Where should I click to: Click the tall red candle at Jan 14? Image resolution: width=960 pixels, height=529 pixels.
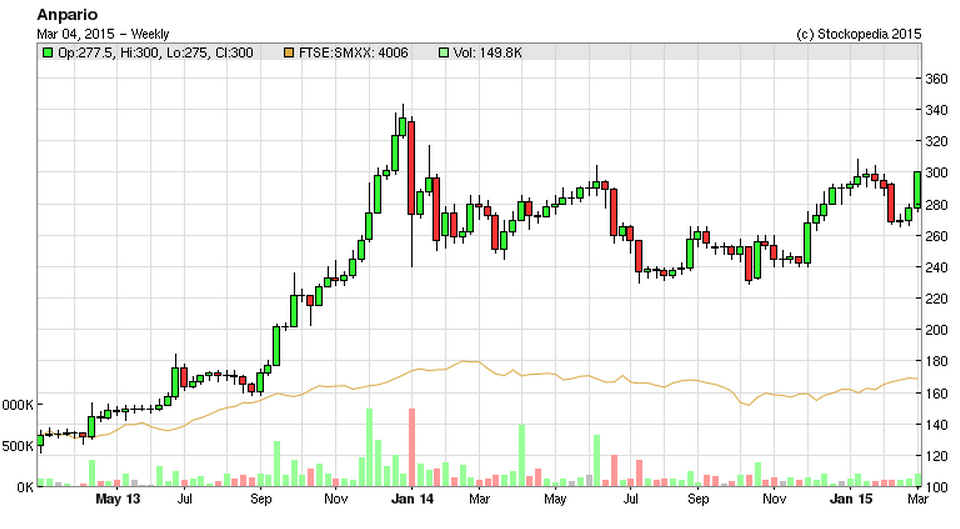pos(411,168)
